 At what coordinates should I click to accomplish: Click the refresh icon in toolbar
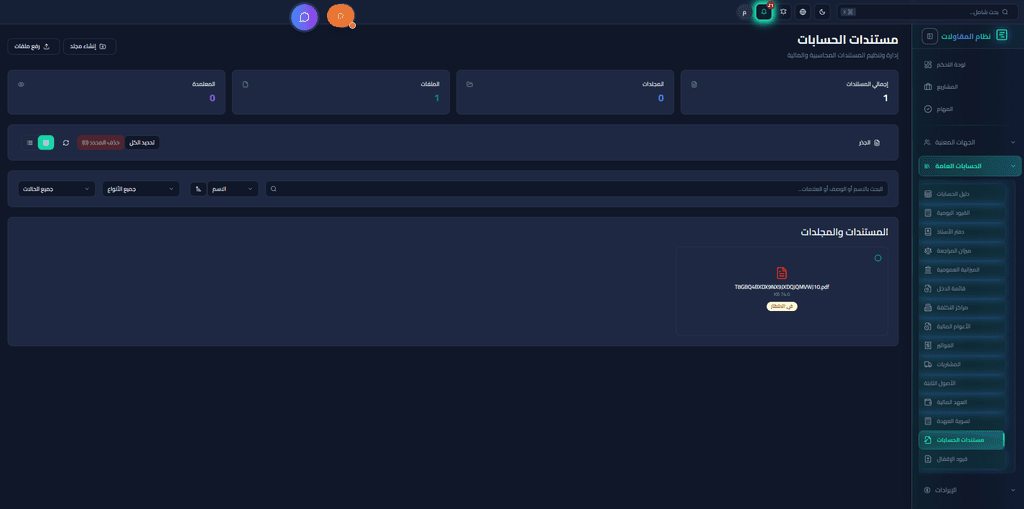(66, 142)
